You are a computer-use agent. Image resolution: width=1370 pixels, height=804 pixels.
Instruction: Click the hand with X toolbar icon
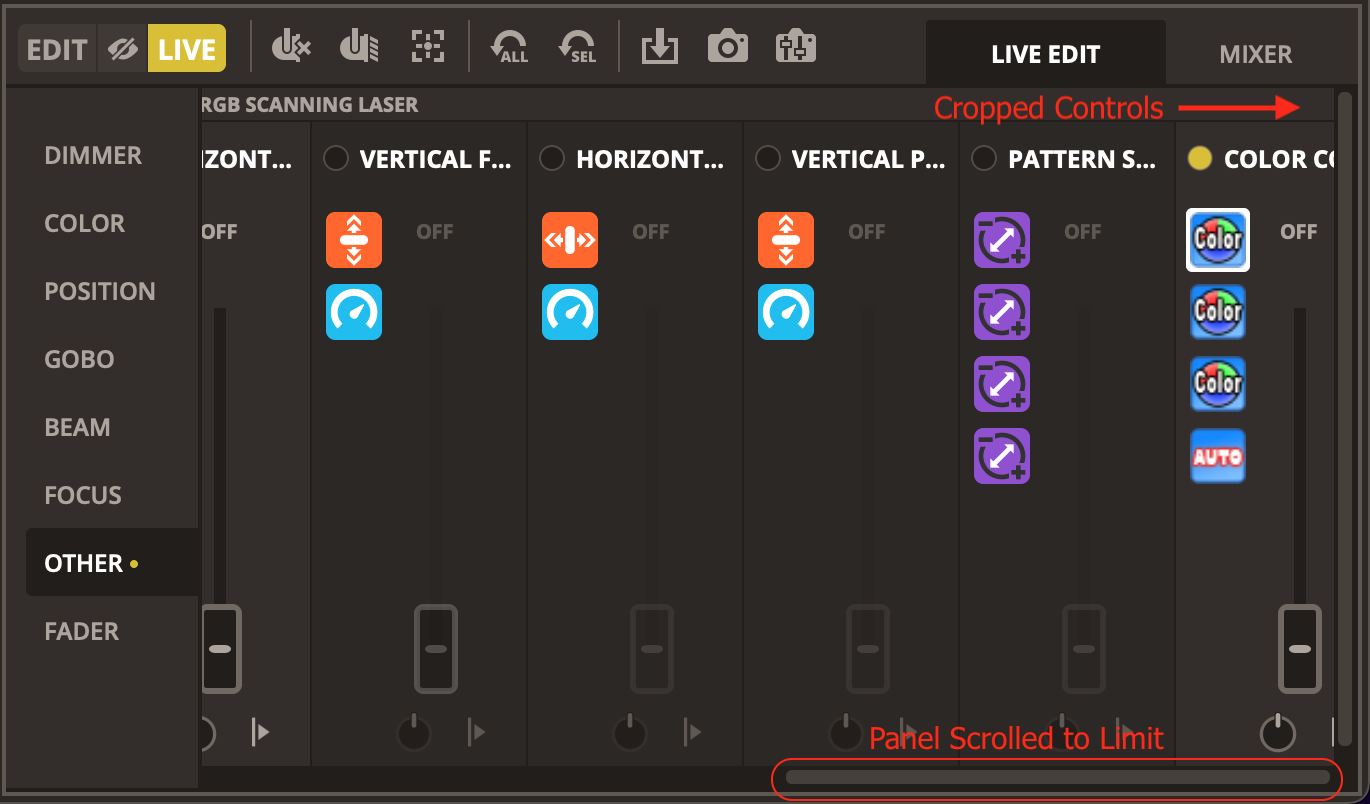[x=291, y=47]
